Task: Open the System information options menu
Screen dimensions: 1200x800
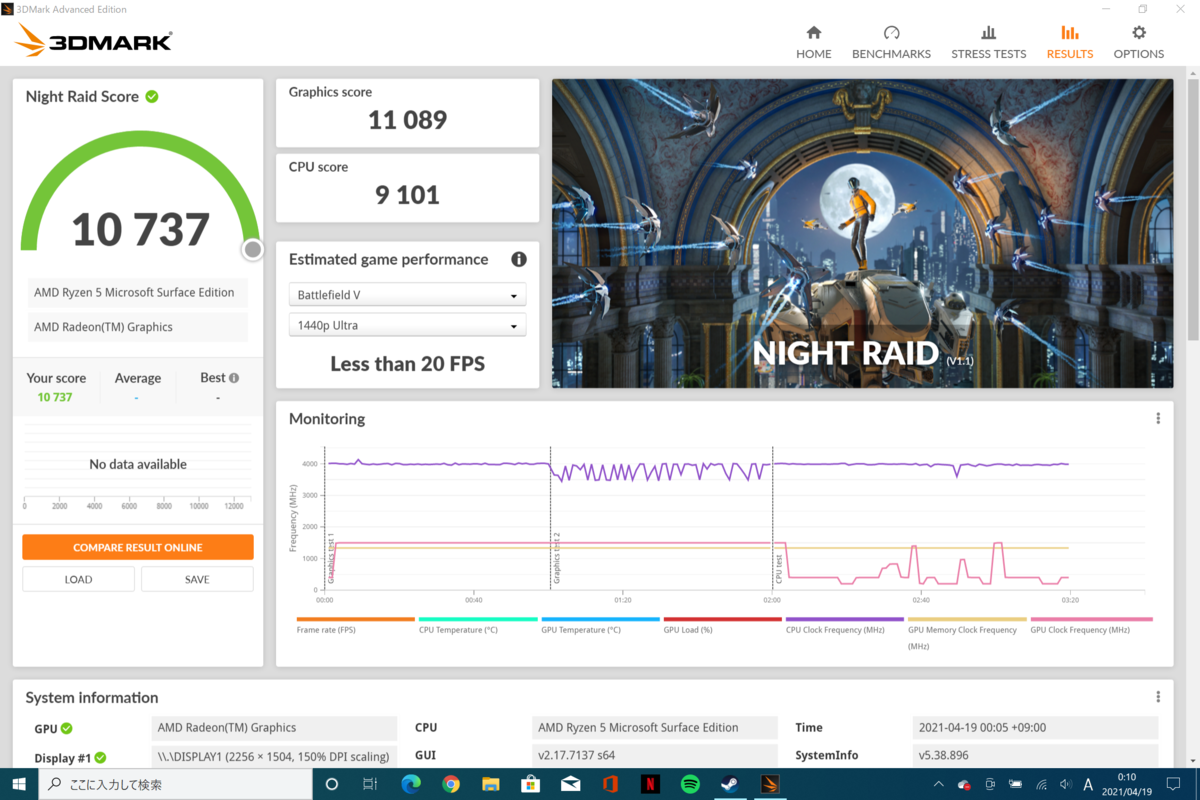Action: 1158,697
